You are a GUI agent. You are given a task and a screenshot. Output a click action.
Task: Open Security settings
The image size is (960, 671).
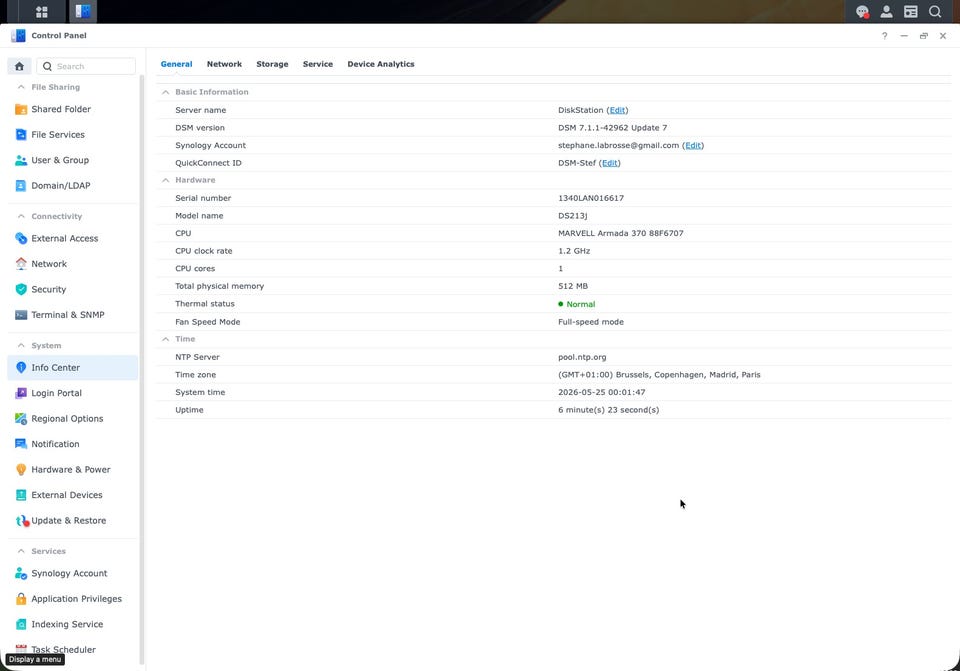tap(73, 289)
